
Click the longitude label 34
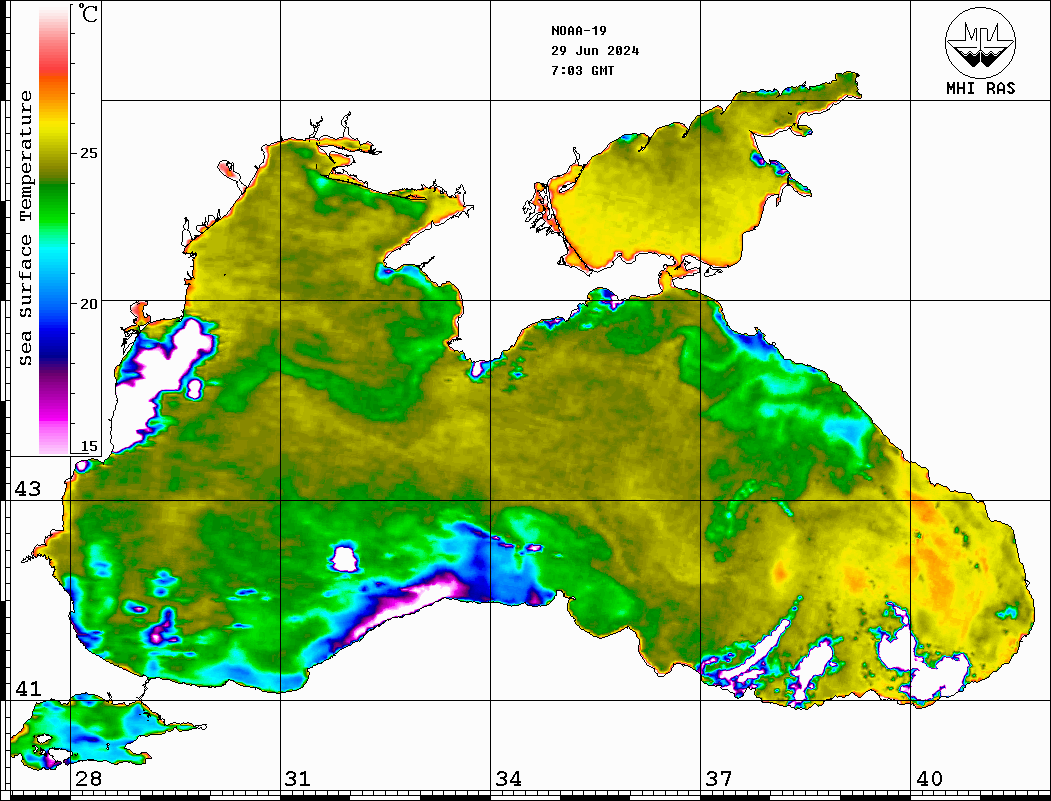[x=509, y=778]
